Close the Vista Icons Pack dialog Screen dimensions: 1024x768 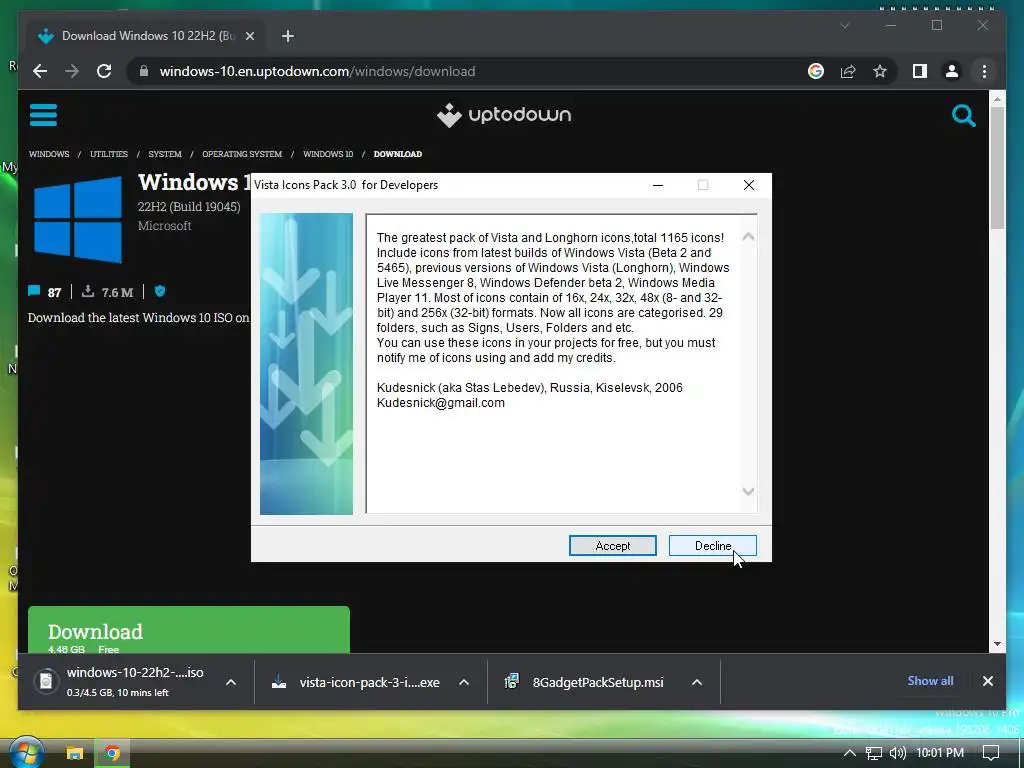[x=749, y=185]
